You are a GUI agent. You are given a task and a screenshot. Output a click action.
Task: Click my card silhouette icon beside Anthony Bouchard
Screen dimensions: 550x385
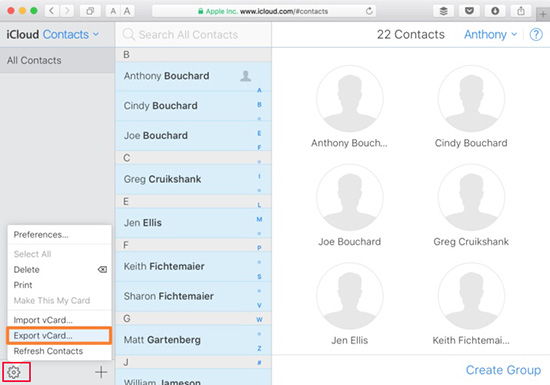point(246,76)
